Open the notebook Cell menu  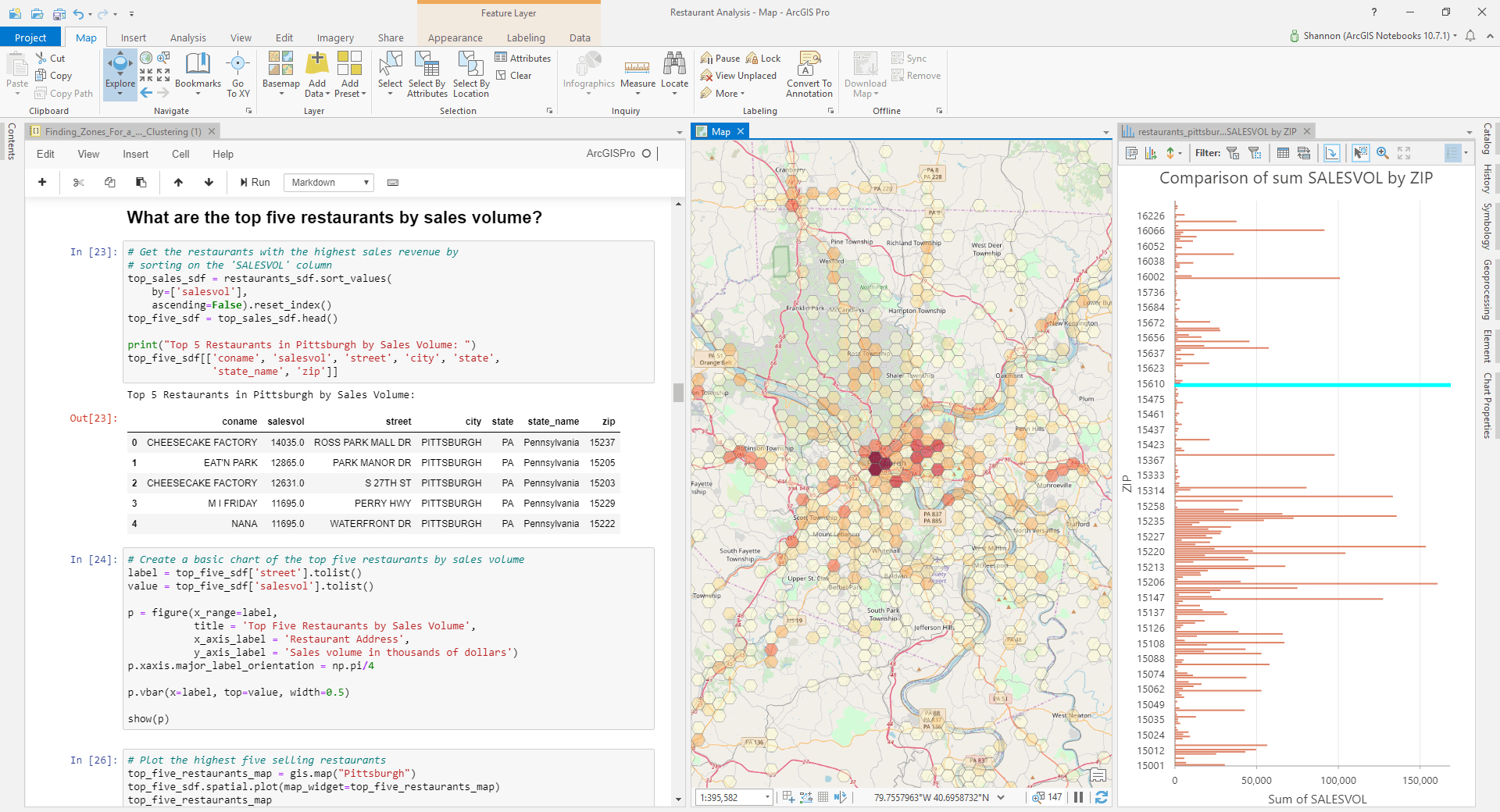(x=180, y=154)
